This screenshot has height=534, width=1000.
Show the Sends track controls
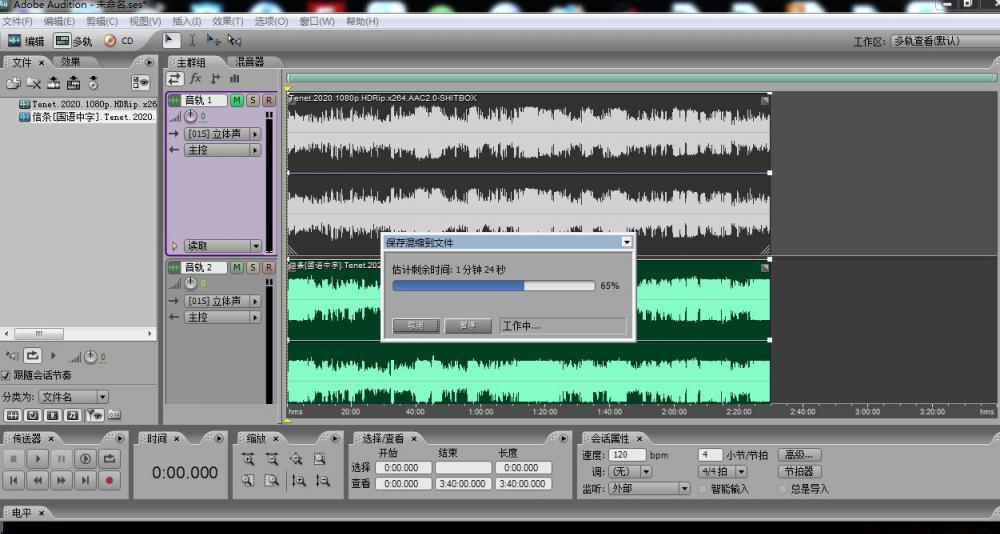[x=216, y=78]
